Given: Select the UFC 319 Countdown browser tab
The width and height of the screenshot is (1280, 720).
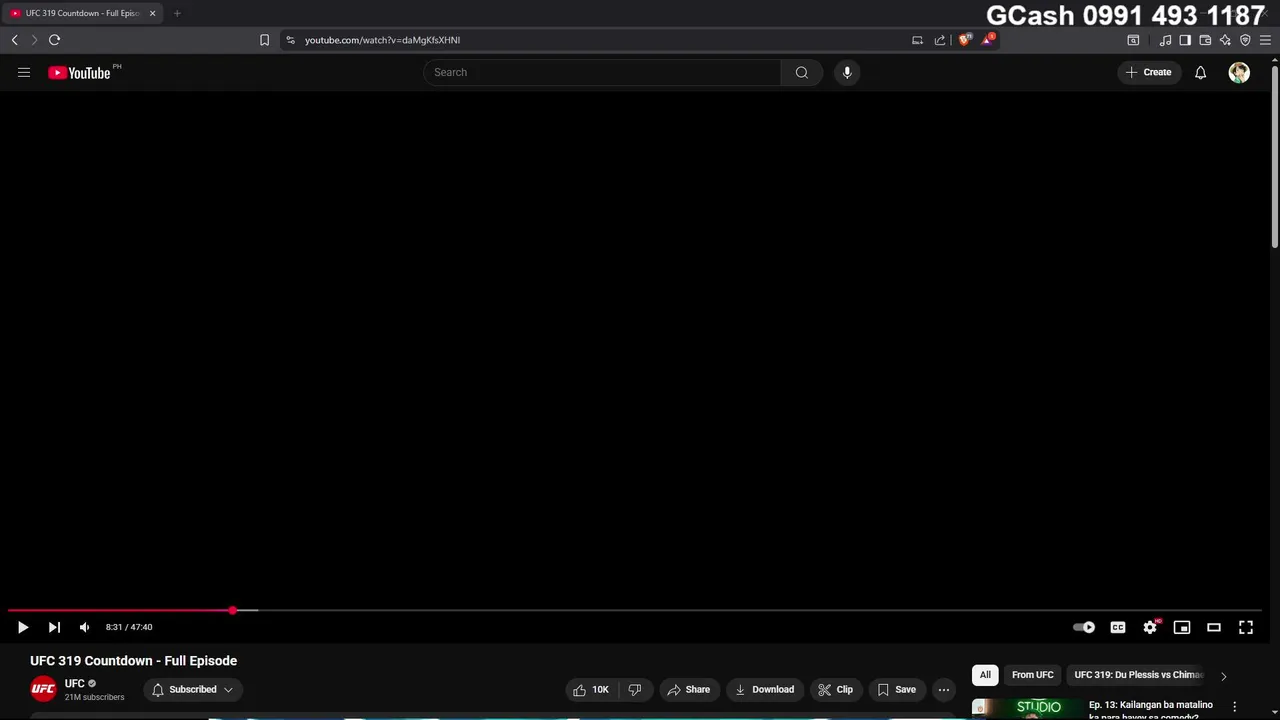Looking at the screenshot, I should 82,13.
